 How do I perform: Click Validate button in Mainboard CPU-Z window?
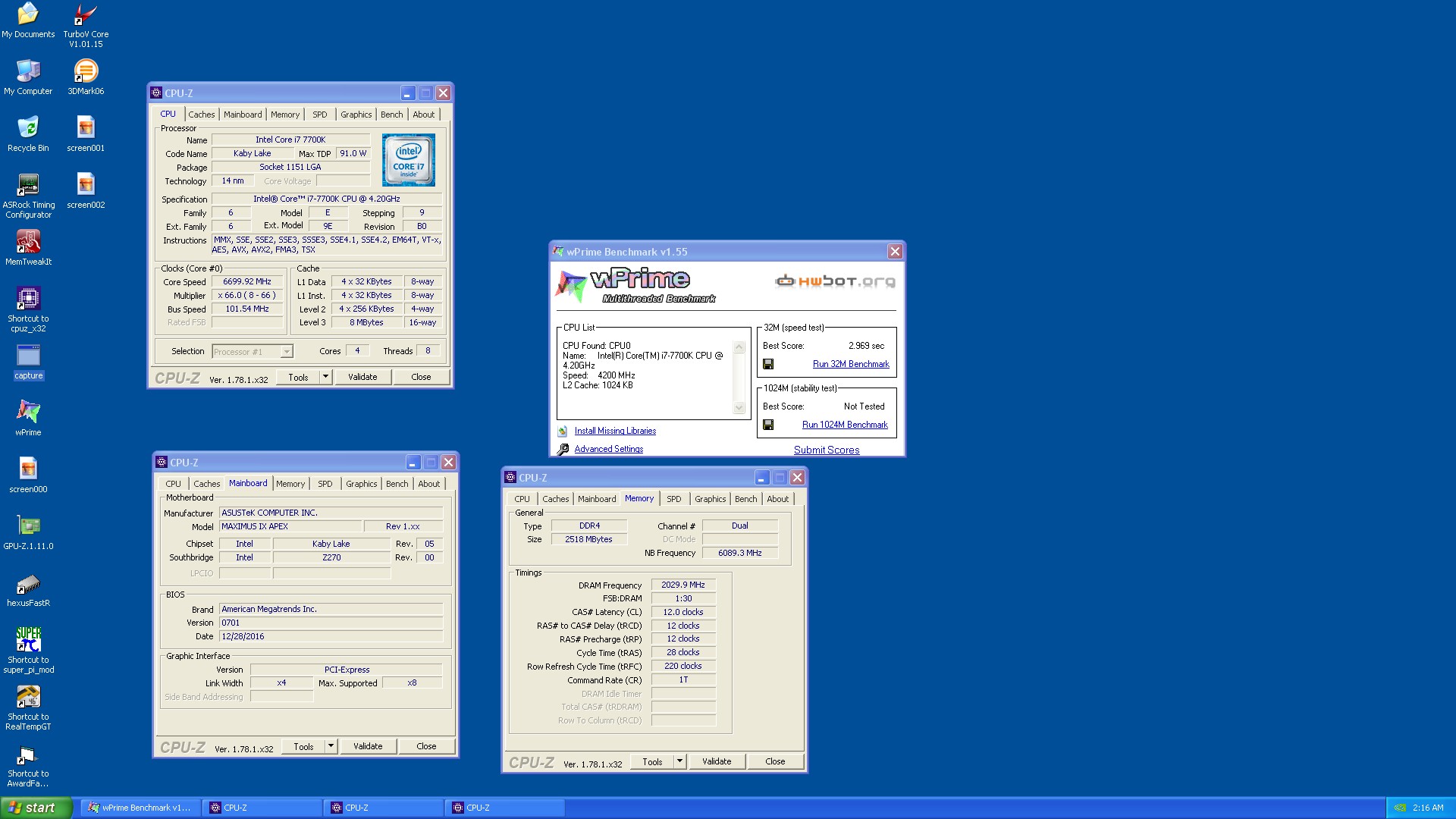point(368,746)
